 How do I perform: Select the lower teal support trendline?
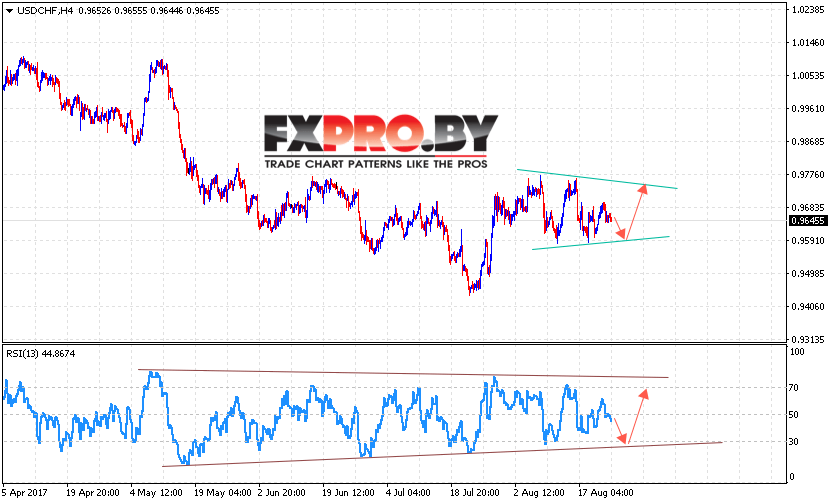(601, 243)
